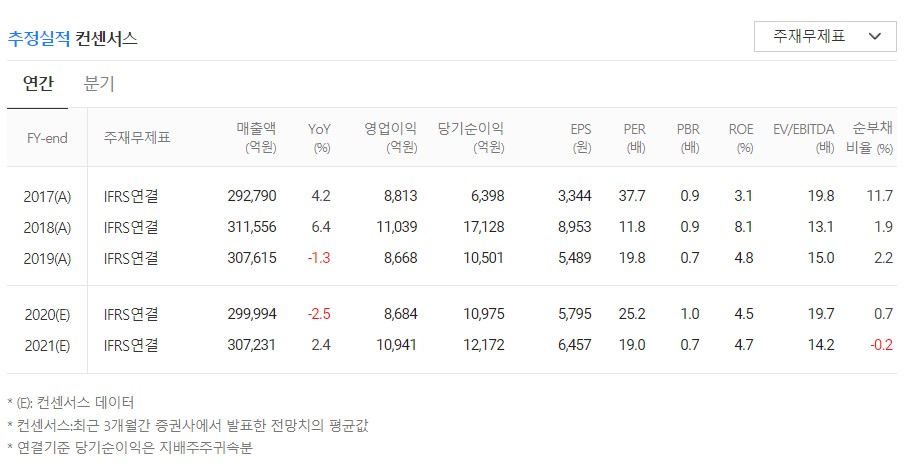Viewport: 909px width, 475px height.
Task: Click the footnote about 지배주주귀속분
Action: (130, 448)
